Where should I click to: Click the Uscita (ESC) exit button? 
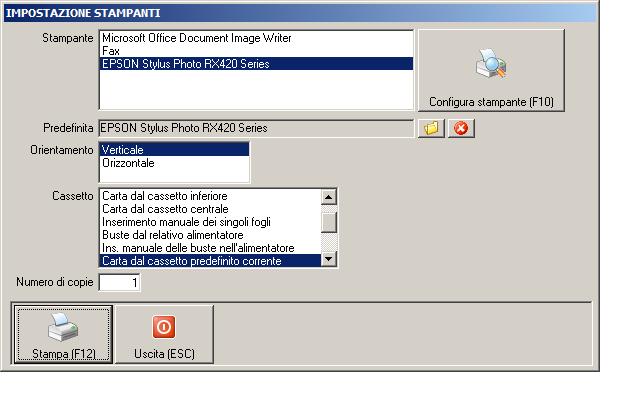click(164, 334)
